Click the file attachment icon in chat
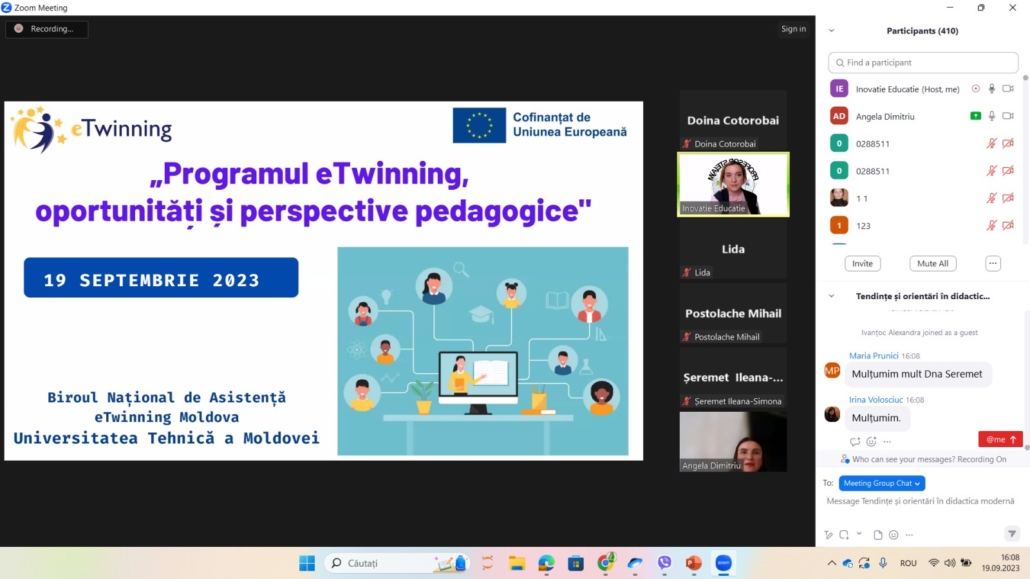The height and width of the screenshot is (579, 1030). [879, 535]
